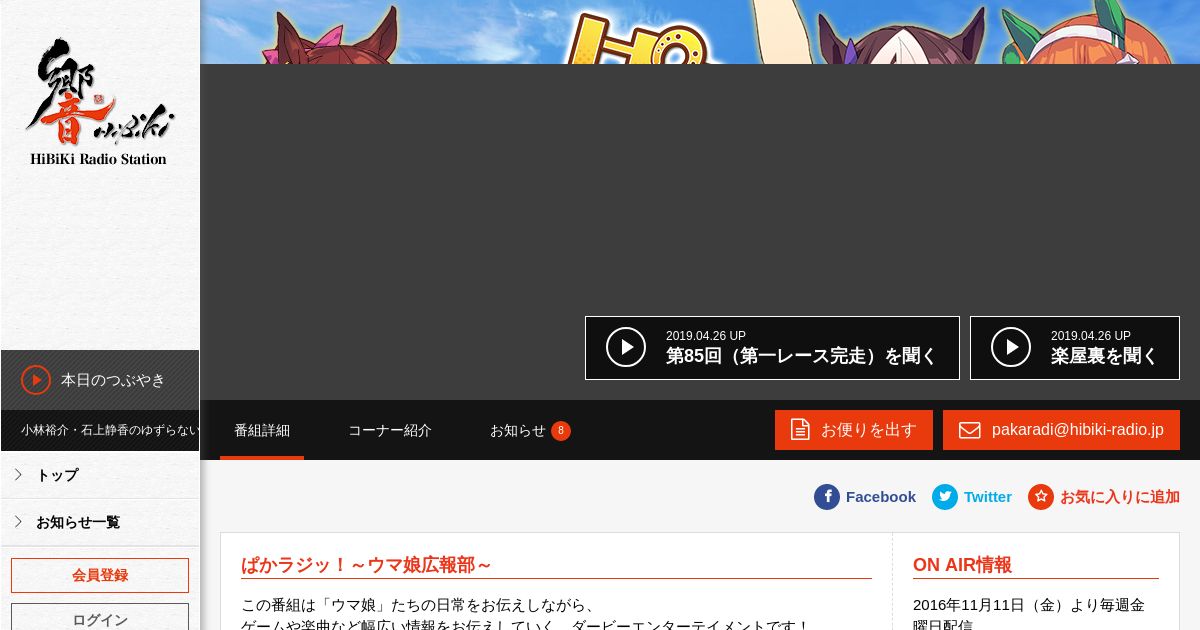Image resolution: width=1200 pixels, height=630 pixels.
Task: Click the ON AIR情報 heading
Action: click(x=962, y=565)
